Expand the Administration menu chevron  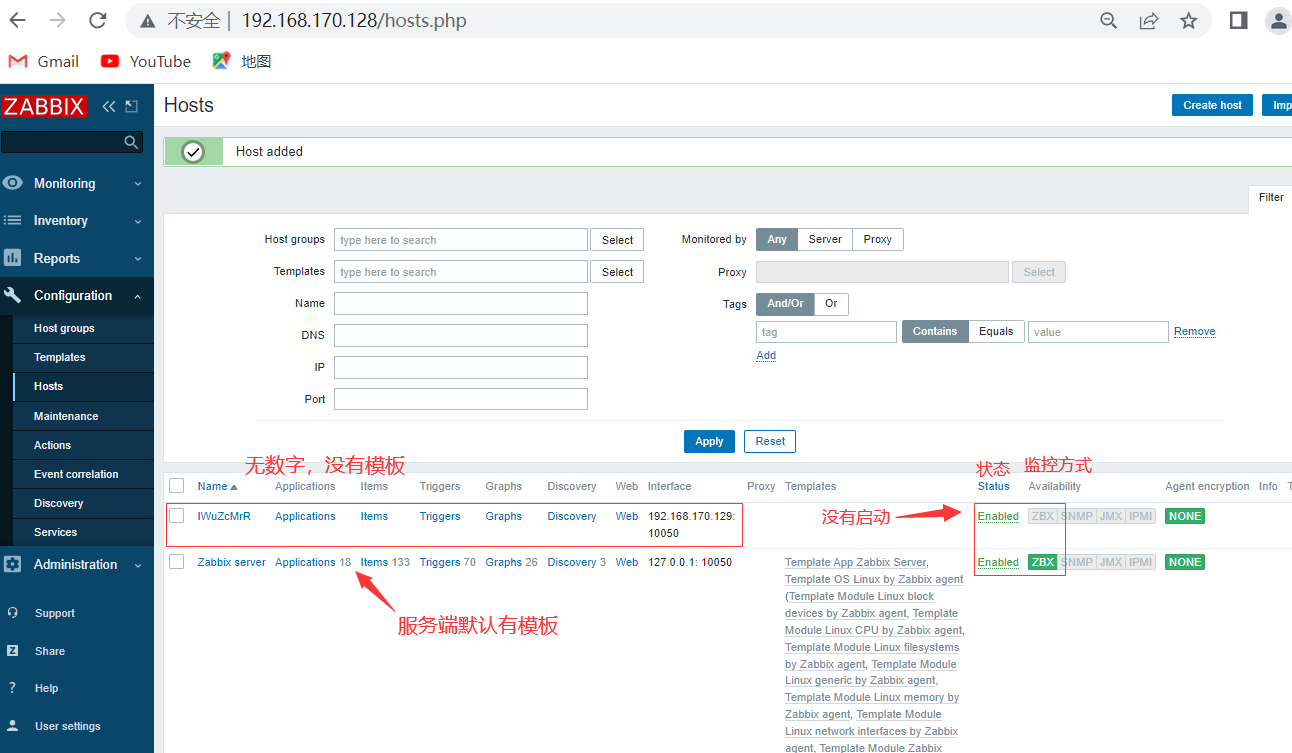(138, 565)
